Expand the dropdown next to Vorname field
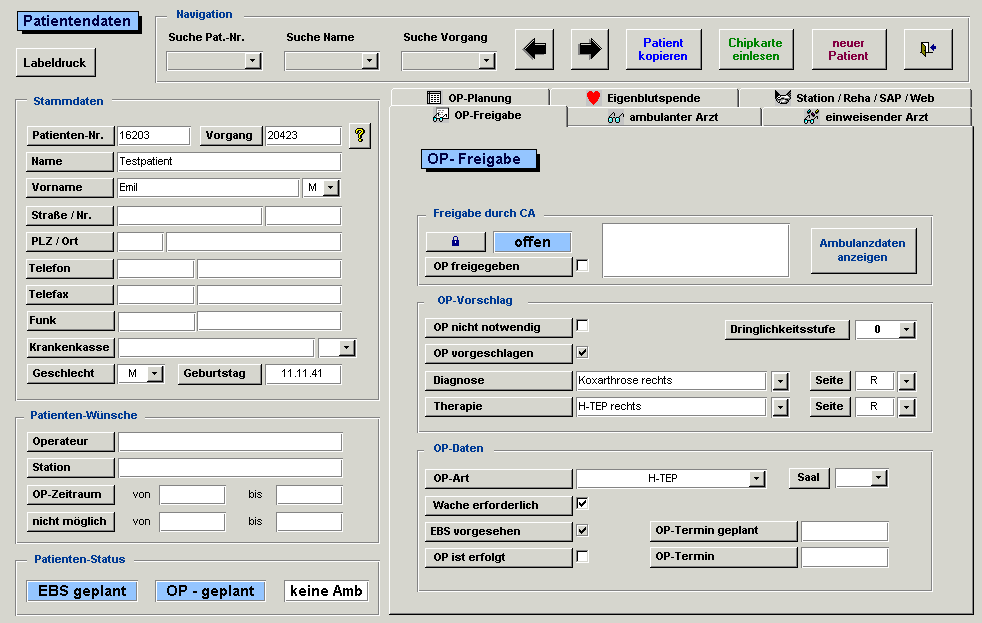The image size is (982, 623). [x=331, y=187]
